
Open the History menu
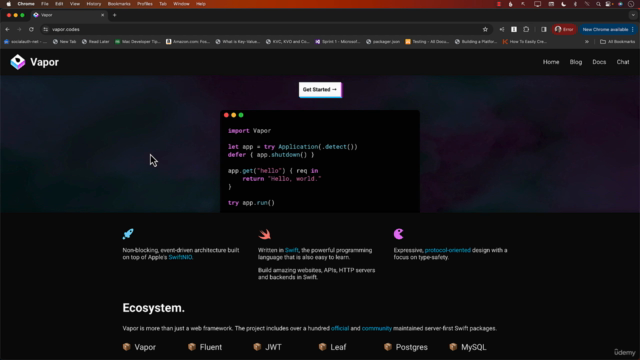93,4
